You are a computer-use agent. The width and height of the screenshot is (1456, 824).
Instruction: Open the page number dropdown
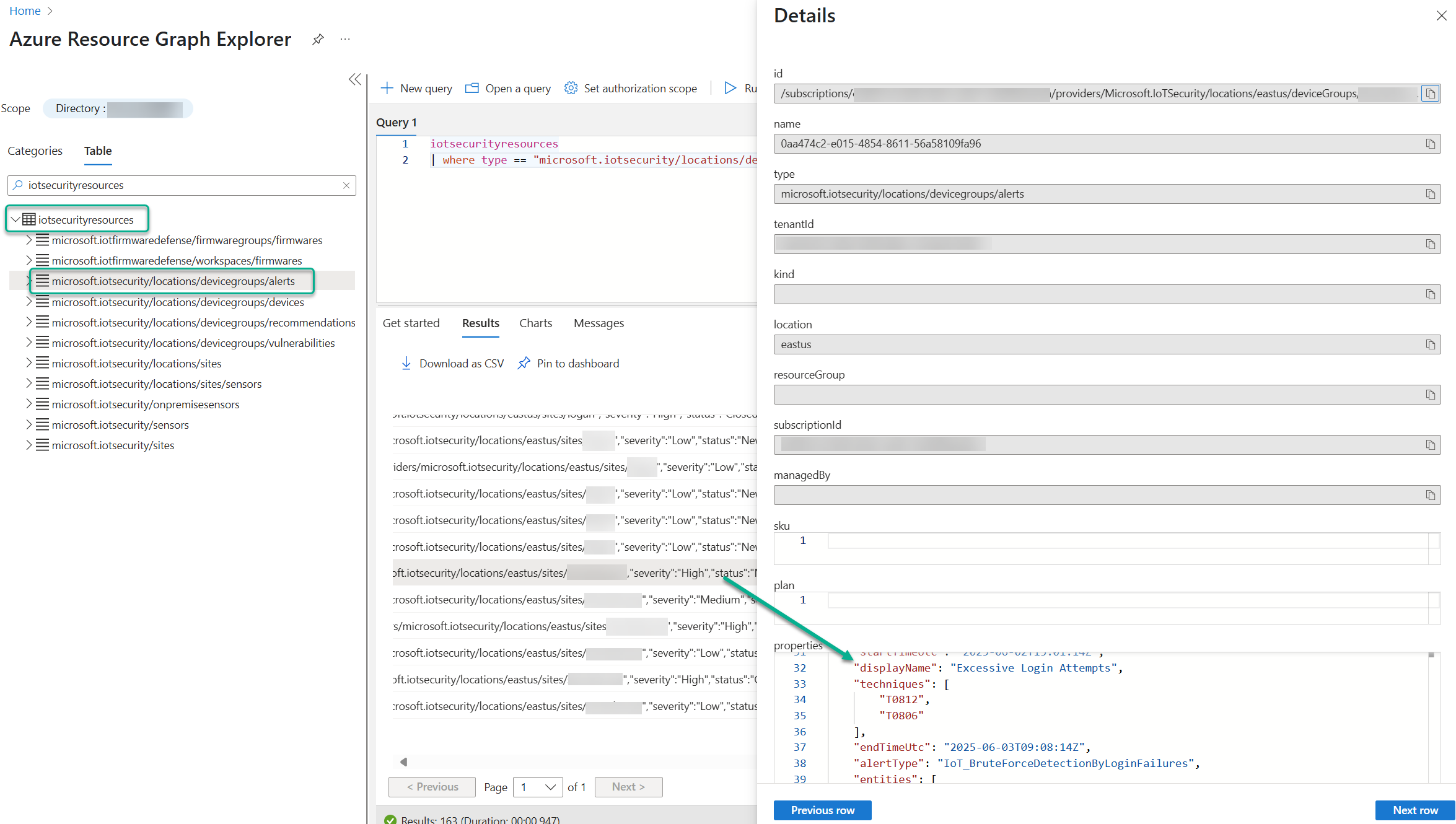pos(538,787)
